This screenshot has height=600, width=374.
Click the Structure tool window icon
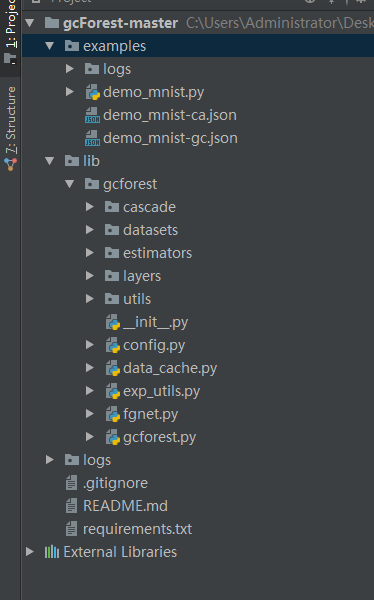tap(10, 164)
